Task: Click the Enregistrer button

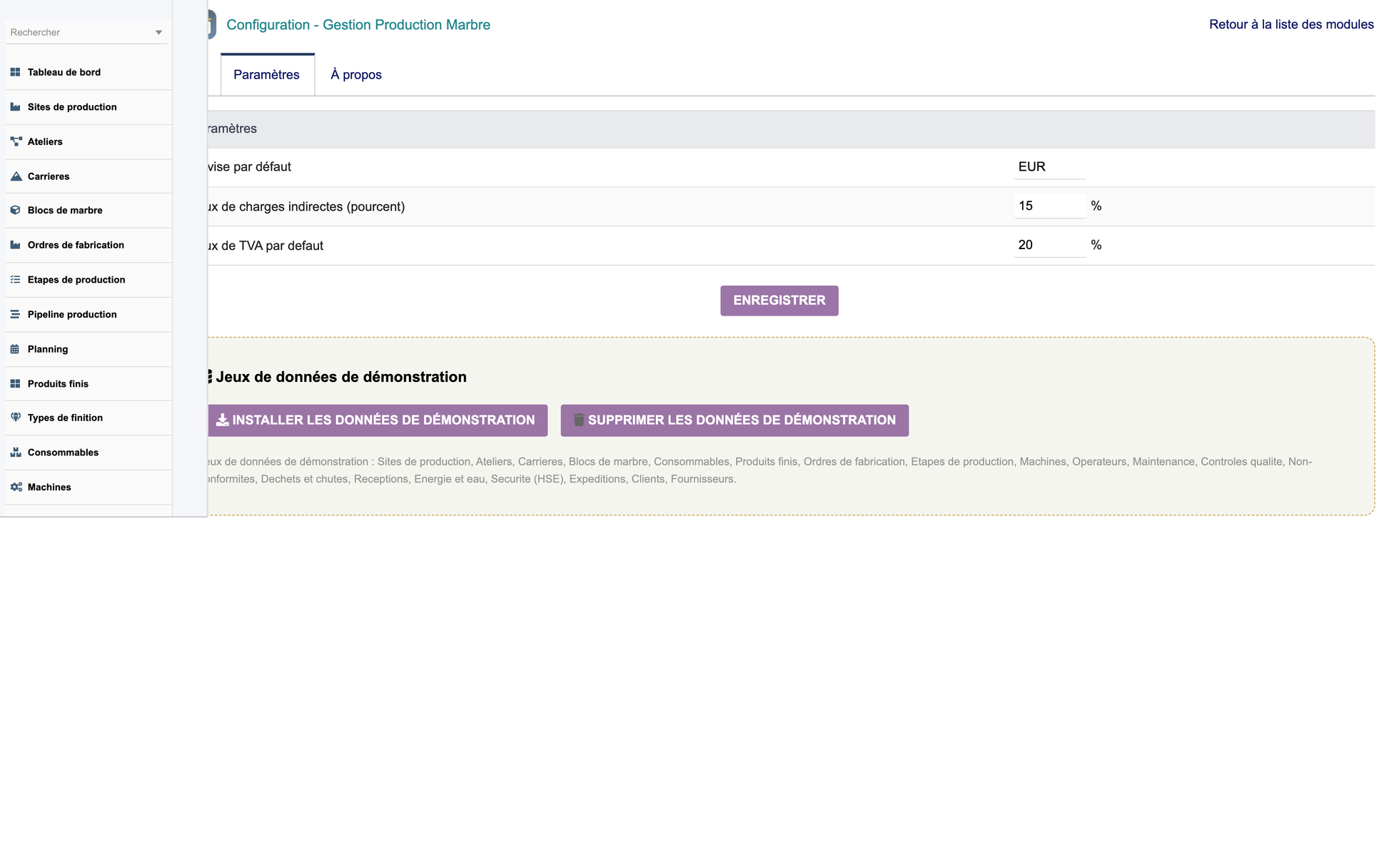Action: click(x=779, y=301)
